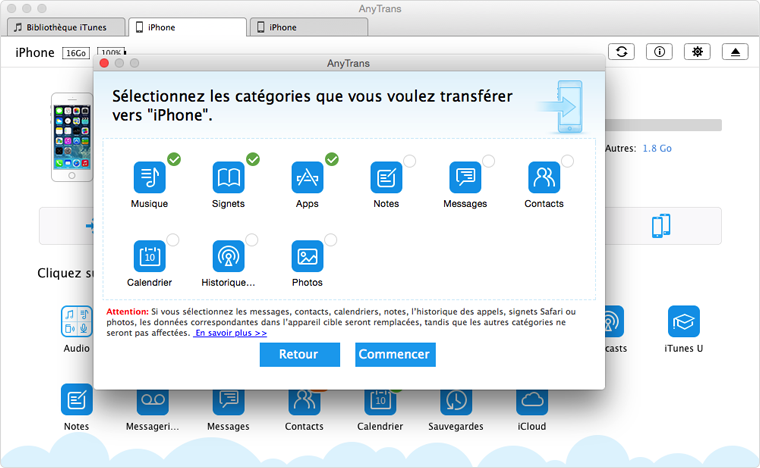Enable the Notes selection circle in dialog
The height and width of the screenshot is (468, 760).
pos(410,161)
